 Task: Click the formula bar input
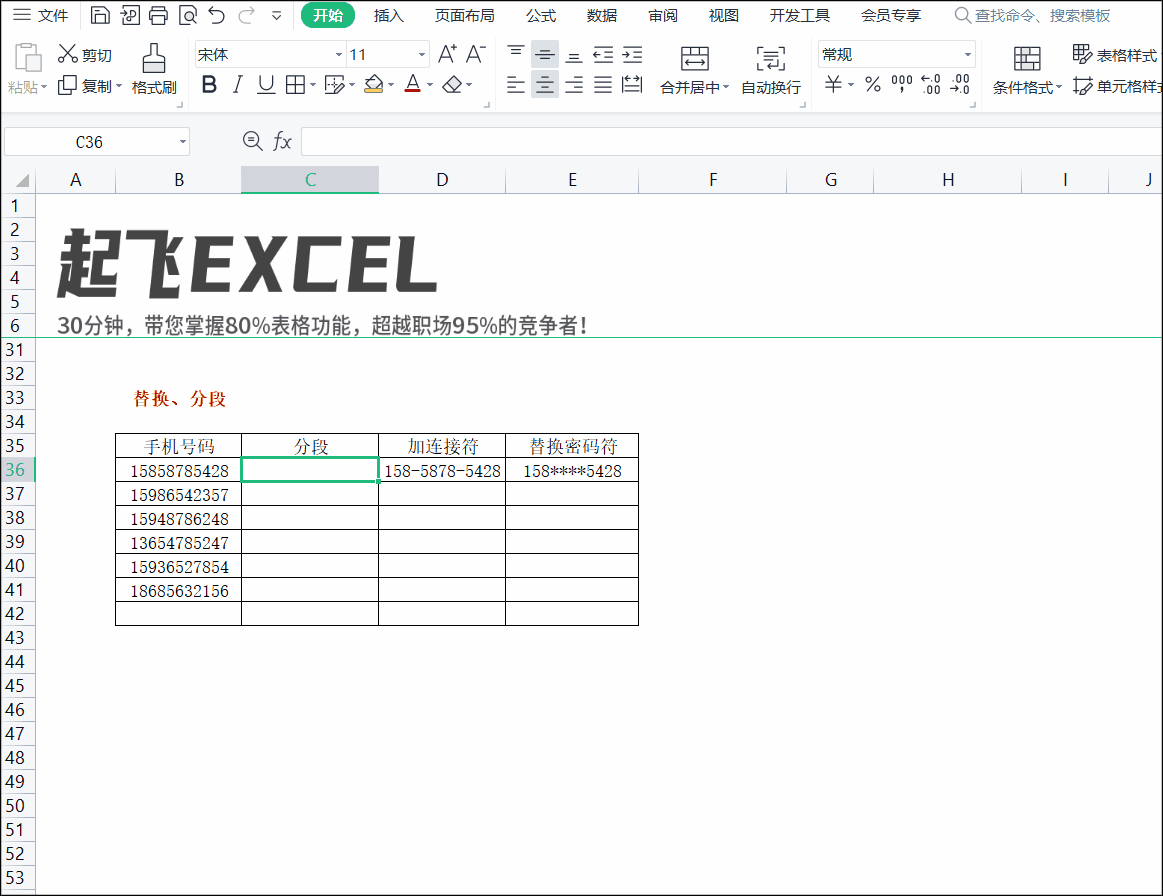click(x=731, y=142)
